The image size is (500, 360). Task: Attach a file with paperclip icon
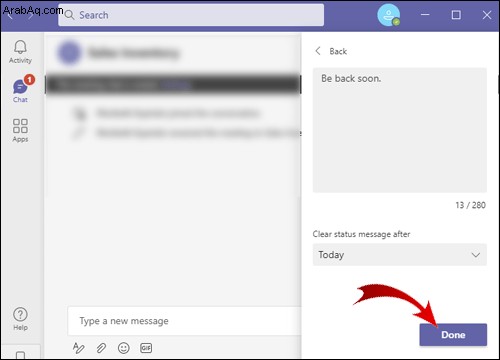coord(101,348)
